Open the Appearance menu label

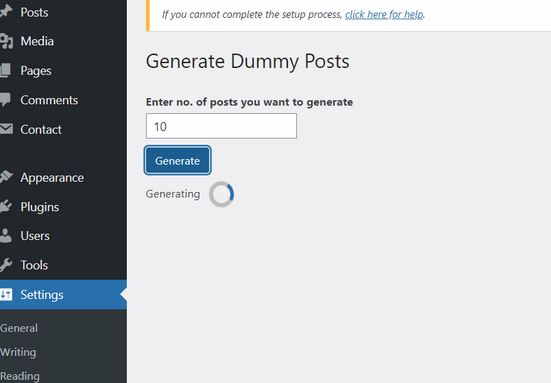click(x=52, y=178)
